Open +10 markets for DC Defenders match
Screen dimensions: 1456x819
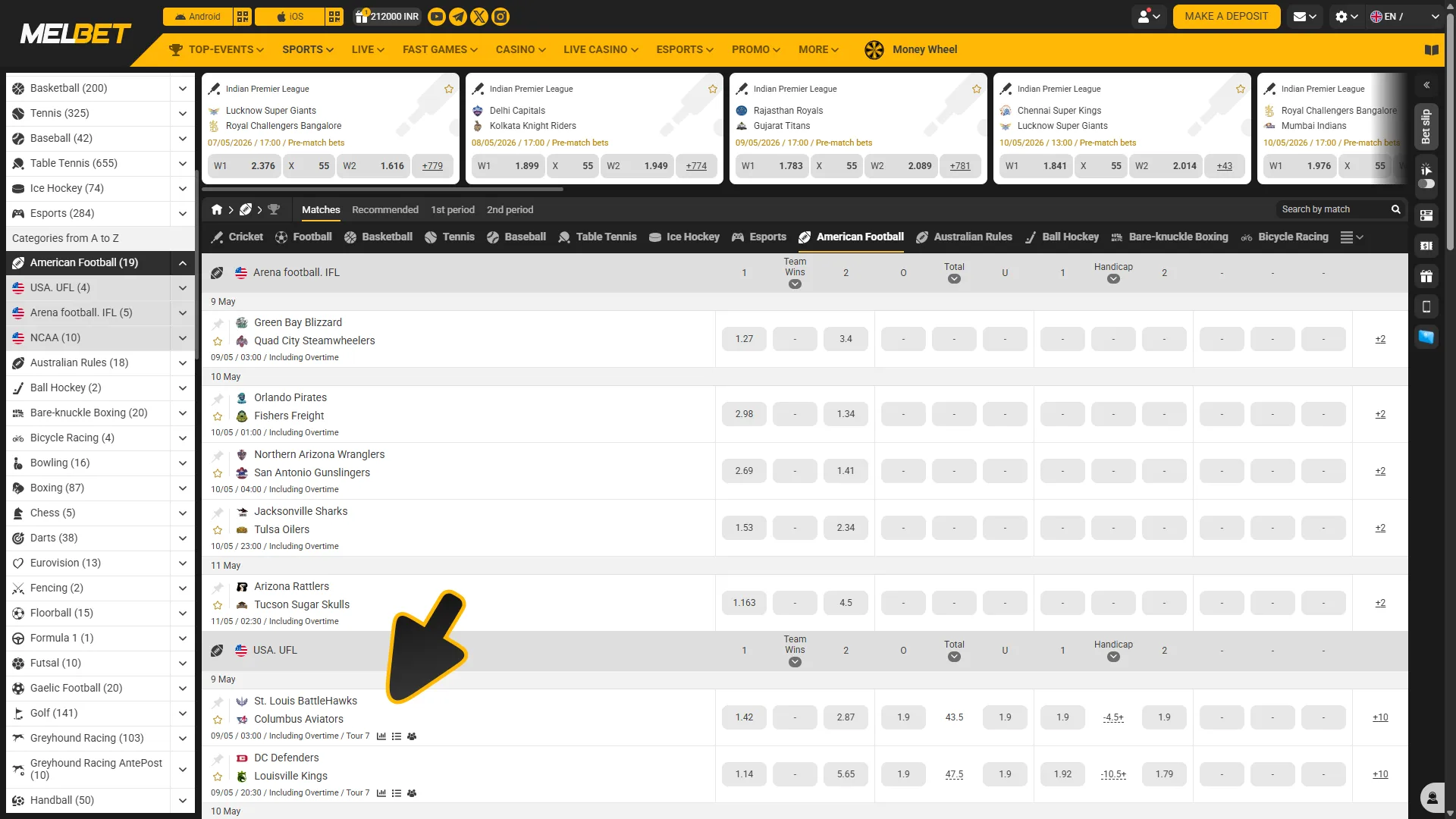(1380, 775)
